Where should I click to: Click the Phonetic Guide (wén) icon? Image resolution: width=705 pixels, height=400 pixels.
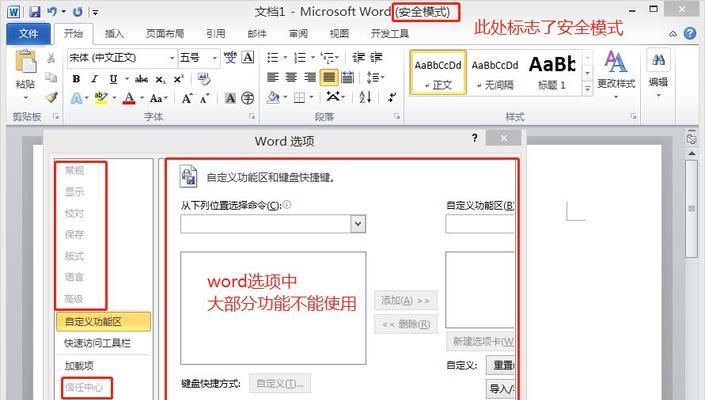tap(230, 57)
